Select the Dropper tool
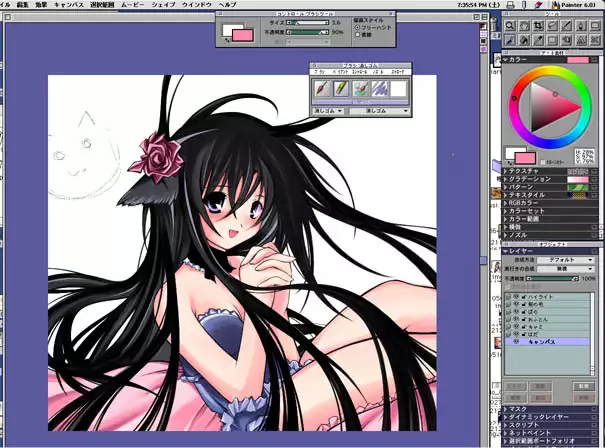Viewport: 605px width, 448px height. coord(540,40)
